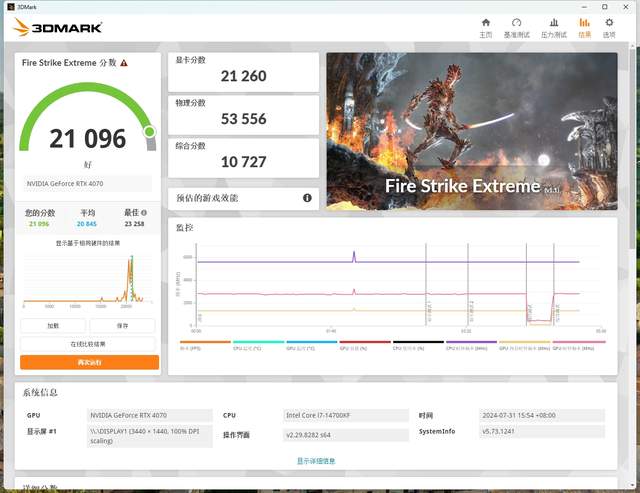Image resolution: width=640 pixels, height=493 pixels.
Task: Click the 3DMark logo
Action: click(58, 27)
